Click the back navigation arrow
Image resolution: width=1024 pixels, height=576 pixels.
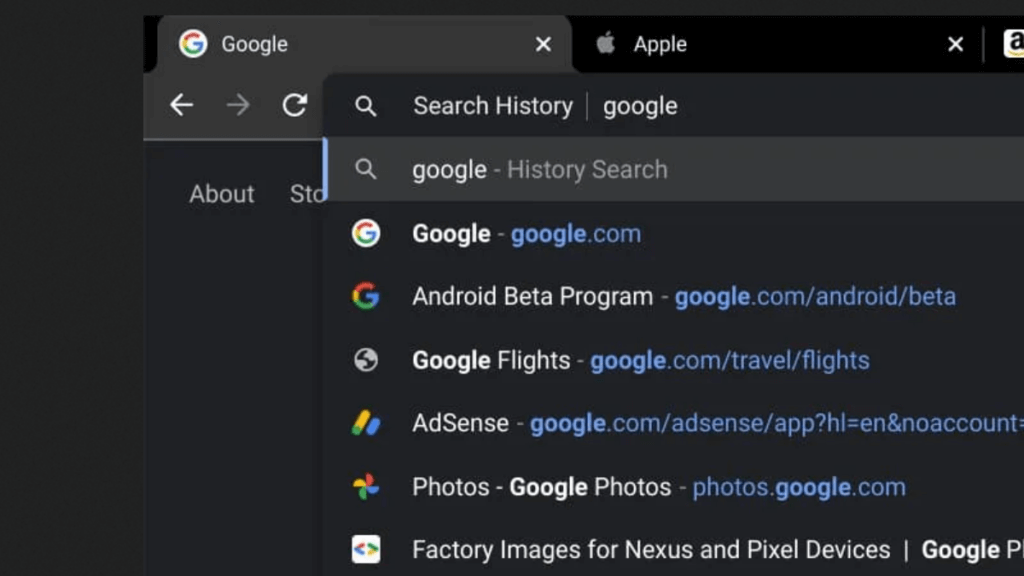(x=181, y=104)
